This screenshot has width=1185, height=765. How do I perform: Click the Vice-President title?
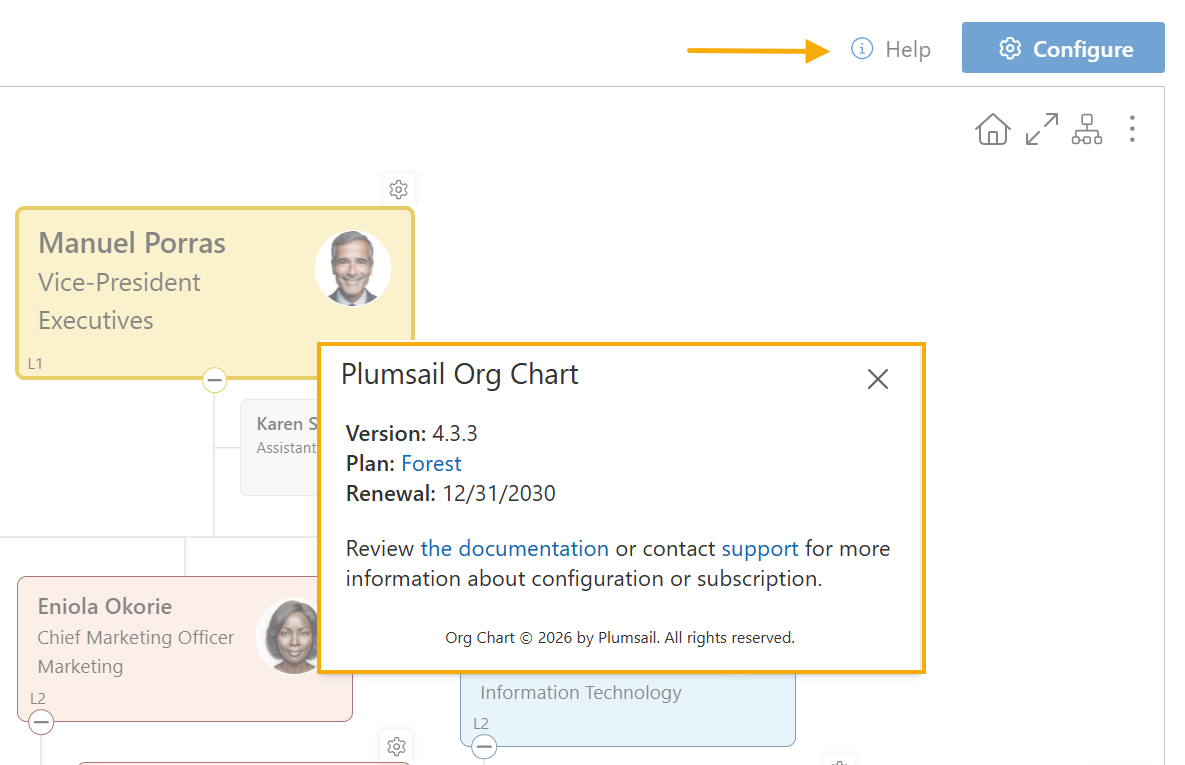pyautogui.click(x=119, y=283)
